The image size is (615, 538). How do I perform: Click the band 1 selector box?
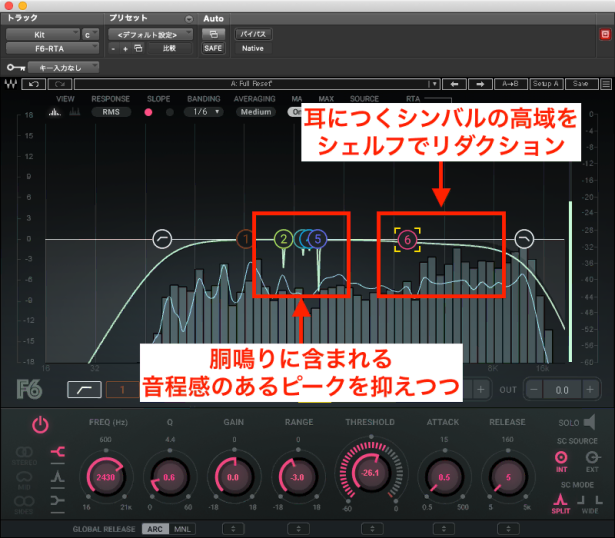pos(122,389)
